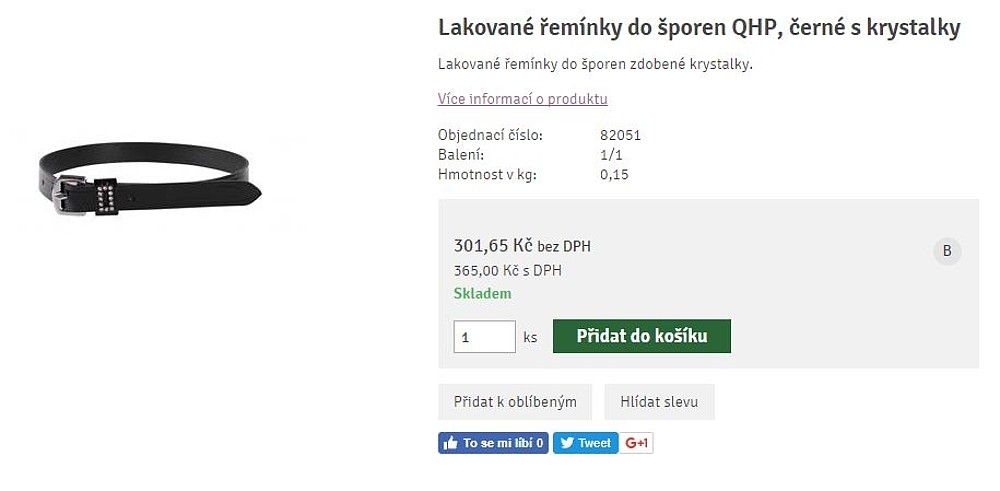This screenshot has height=491, width=1000.
Task: Click the Google G+1 share button
Action: point(636,443)
